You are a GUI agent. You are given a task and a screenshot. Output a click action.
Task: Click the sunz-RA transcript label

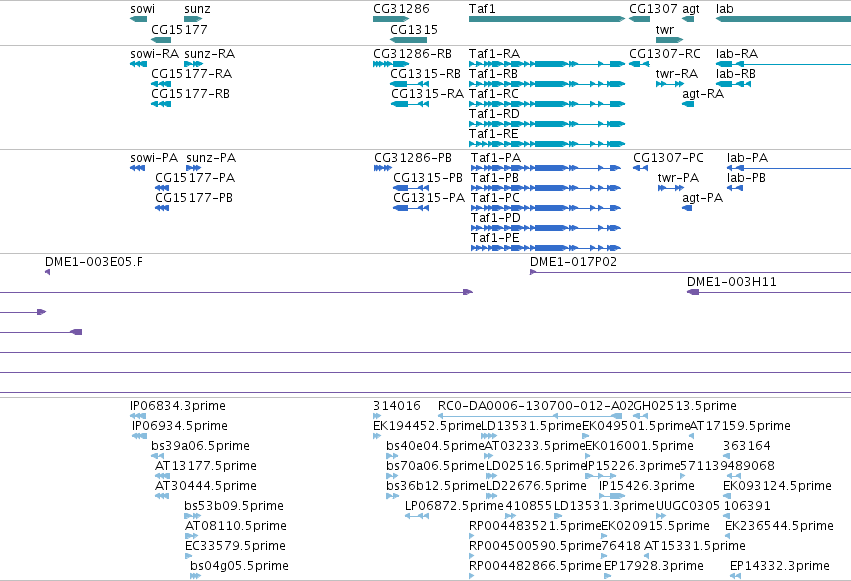(209, 54)
